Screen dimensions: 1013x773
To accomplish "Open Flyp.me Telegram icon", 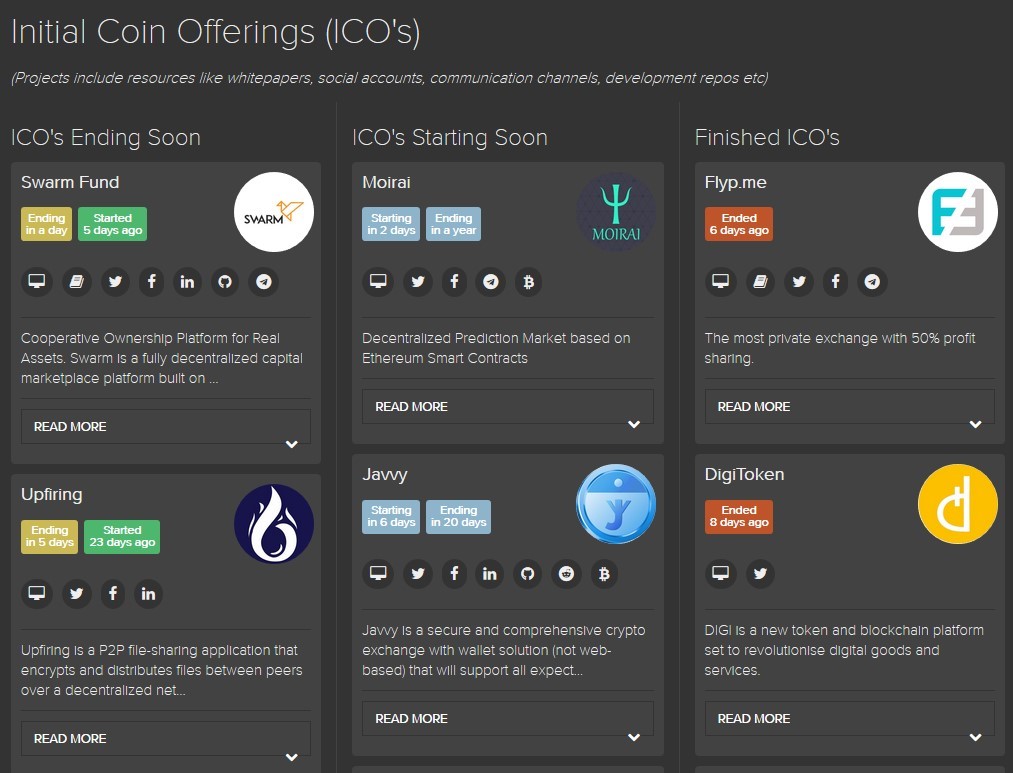I will click(x=872, y=282).
